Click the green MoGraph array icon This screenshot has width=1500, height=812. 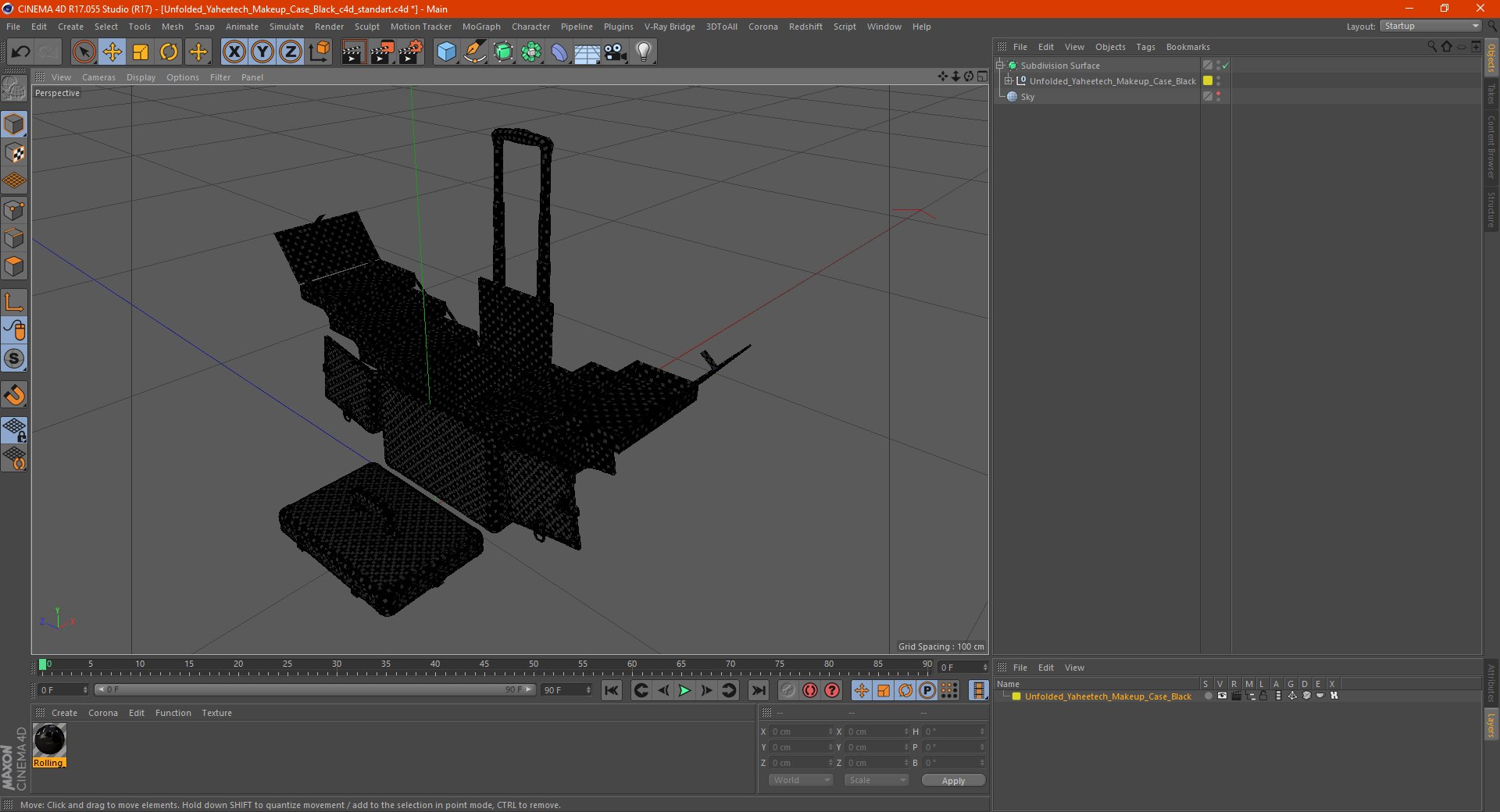531,52
